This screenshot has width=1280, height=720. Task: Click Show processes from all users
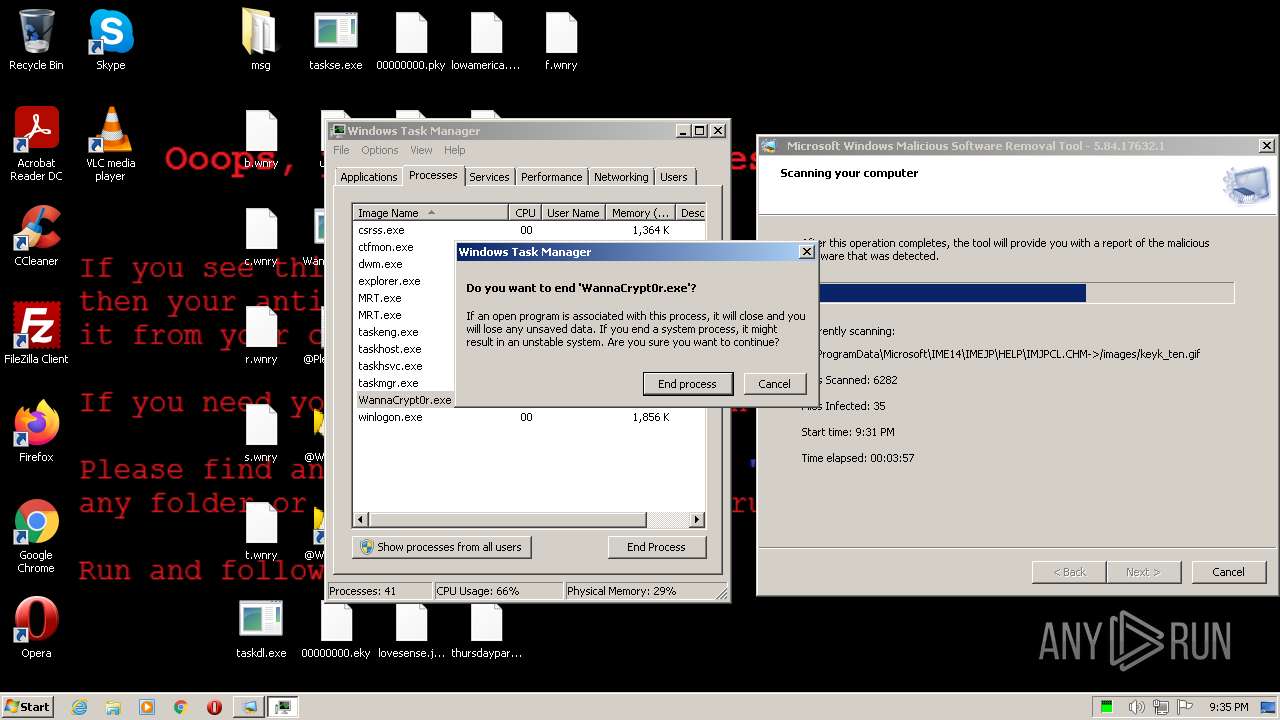(441, 547)
